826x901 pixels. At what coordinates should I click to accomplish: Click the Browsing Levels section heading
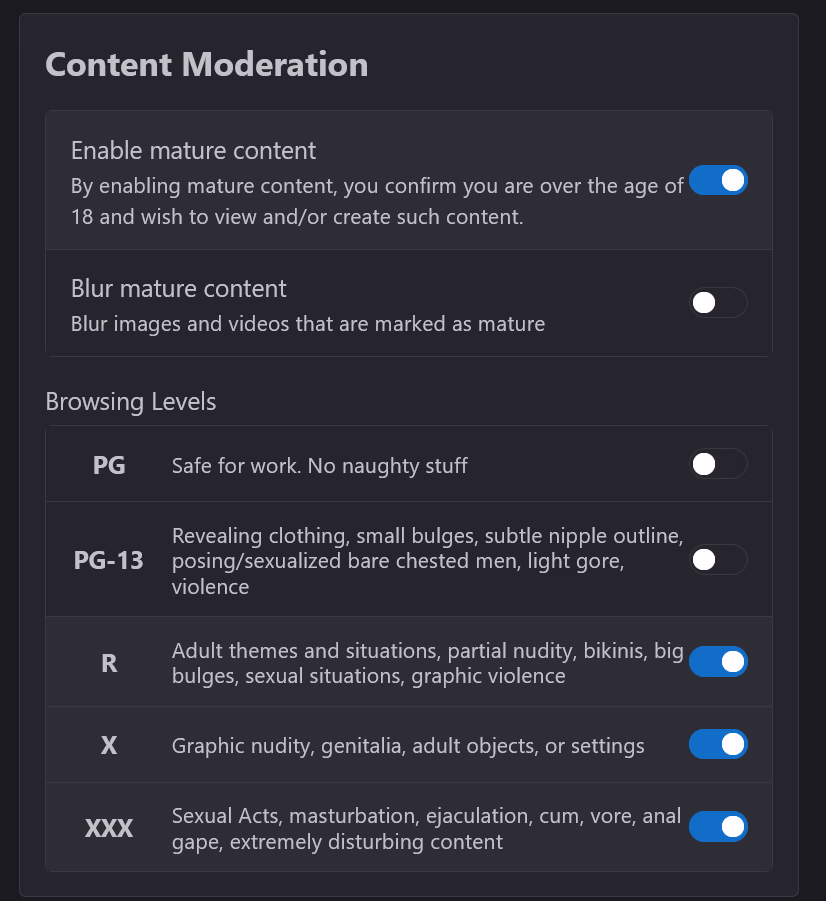pyautogui.click(x=131, y=402)
